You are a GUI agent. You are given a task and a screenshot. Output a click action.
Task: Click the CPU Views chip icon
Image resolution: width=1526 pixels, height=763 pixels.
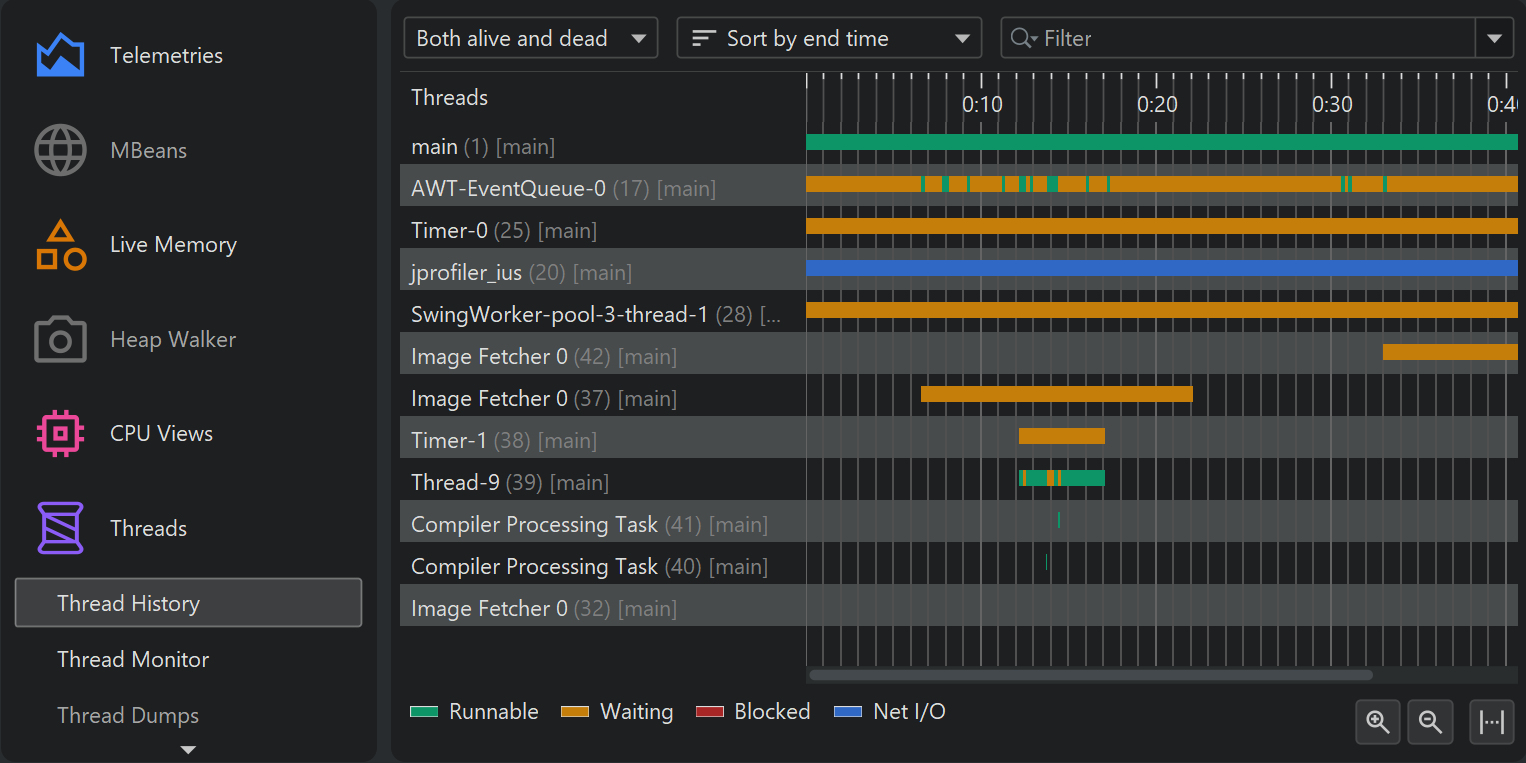(x=60, y=434)
